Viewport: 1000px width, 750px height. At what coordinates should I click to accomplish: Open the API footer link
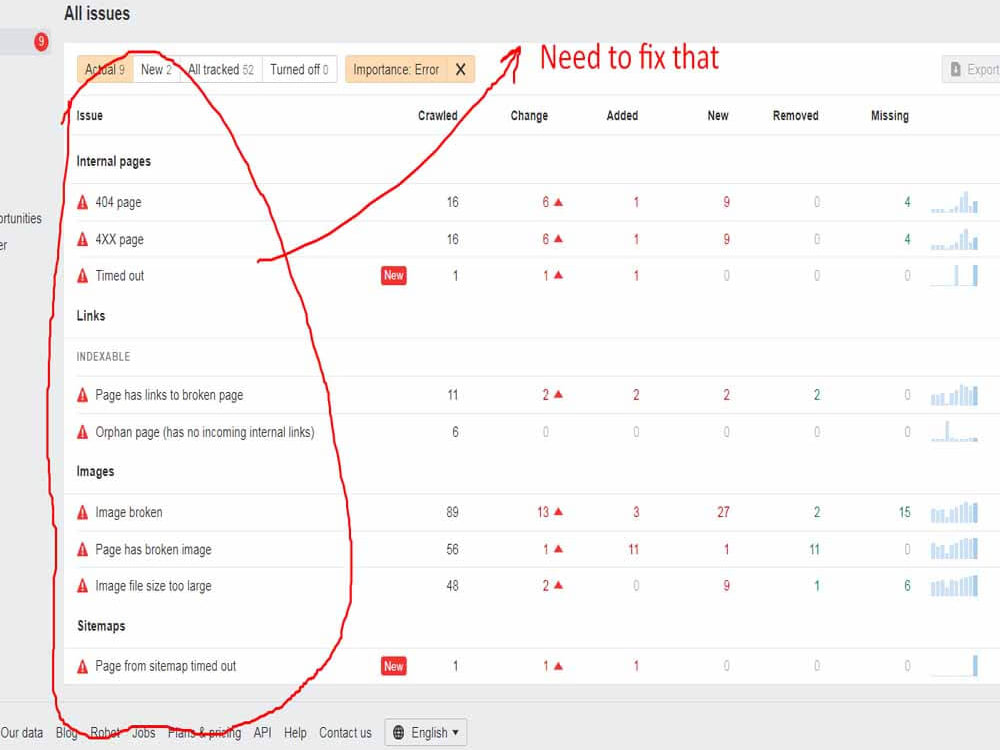(x=262, y=733)
